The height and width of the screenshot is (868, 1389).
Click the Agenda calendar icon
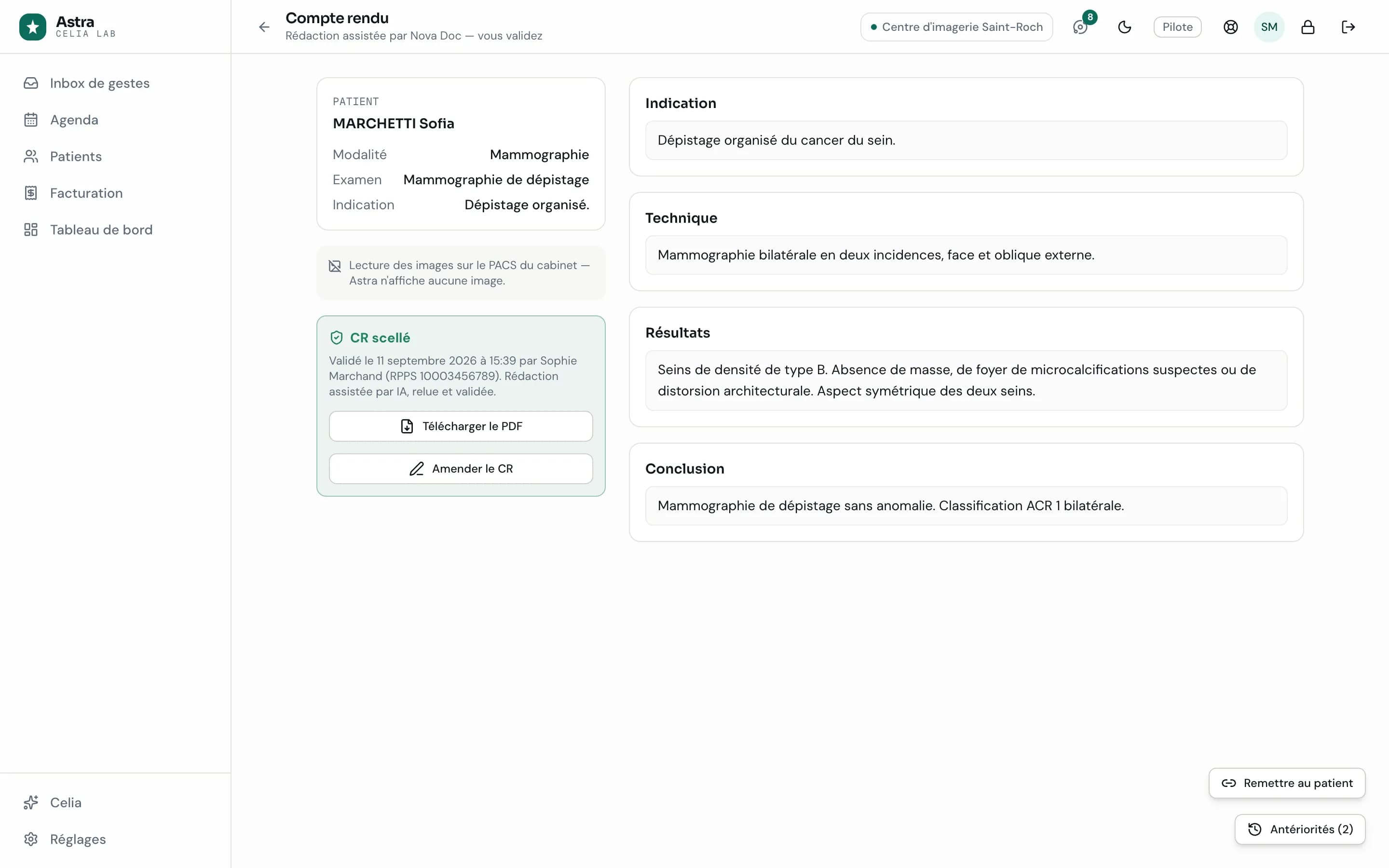[31, 120]
